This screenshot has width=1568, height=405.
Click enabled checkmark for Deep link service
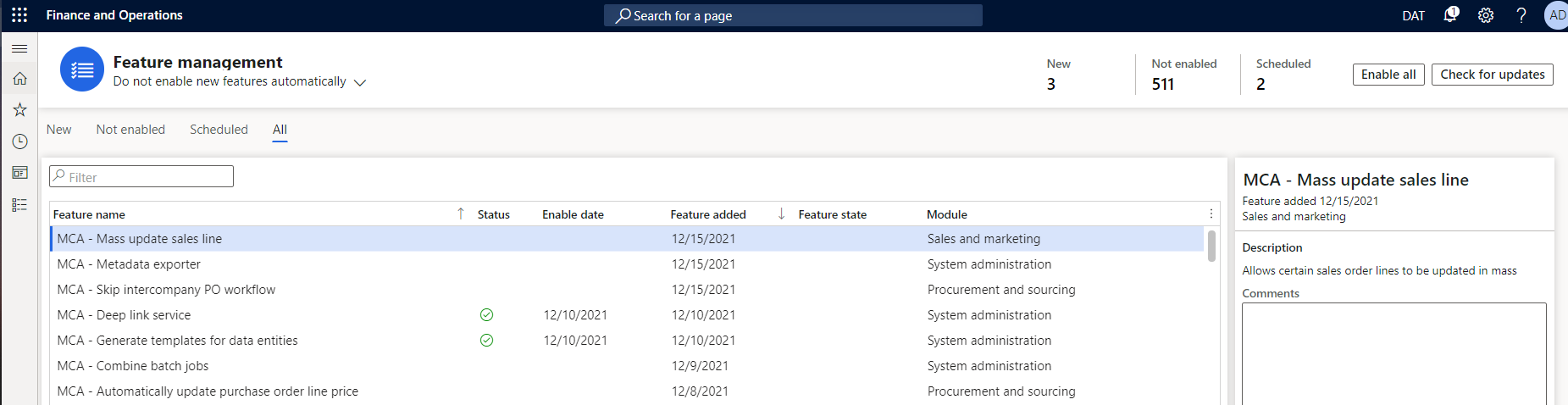point(486,315)
